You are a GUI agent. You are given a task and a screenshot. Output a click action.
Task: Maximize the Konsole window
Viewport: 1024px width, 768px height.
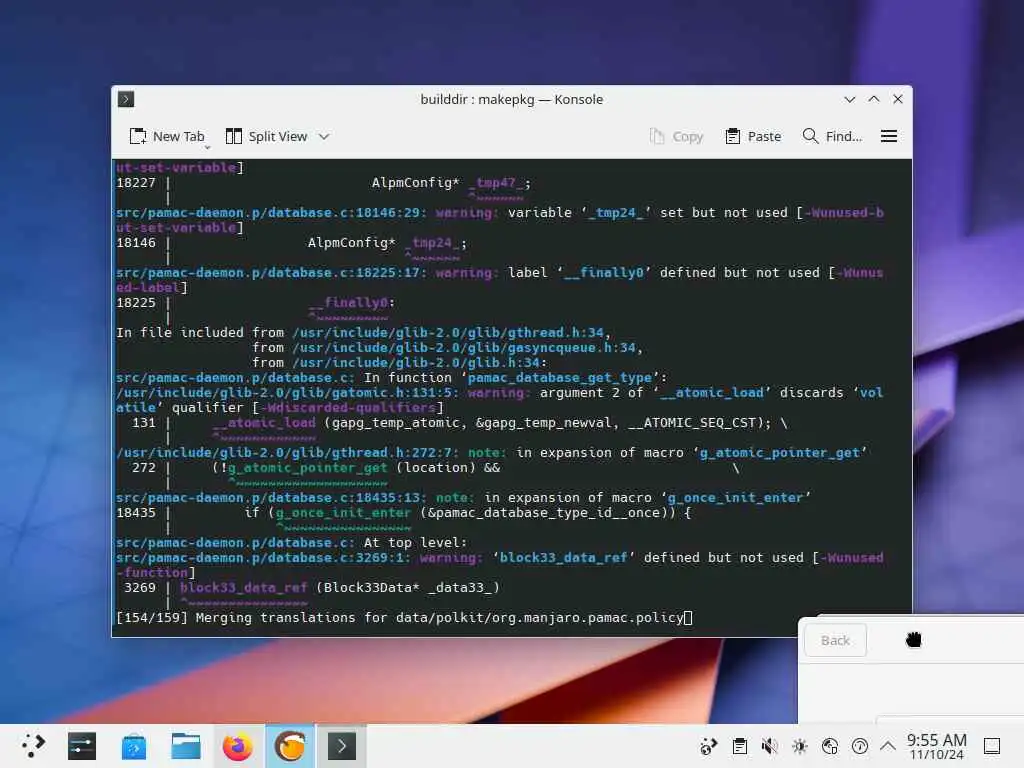[874, 99]
